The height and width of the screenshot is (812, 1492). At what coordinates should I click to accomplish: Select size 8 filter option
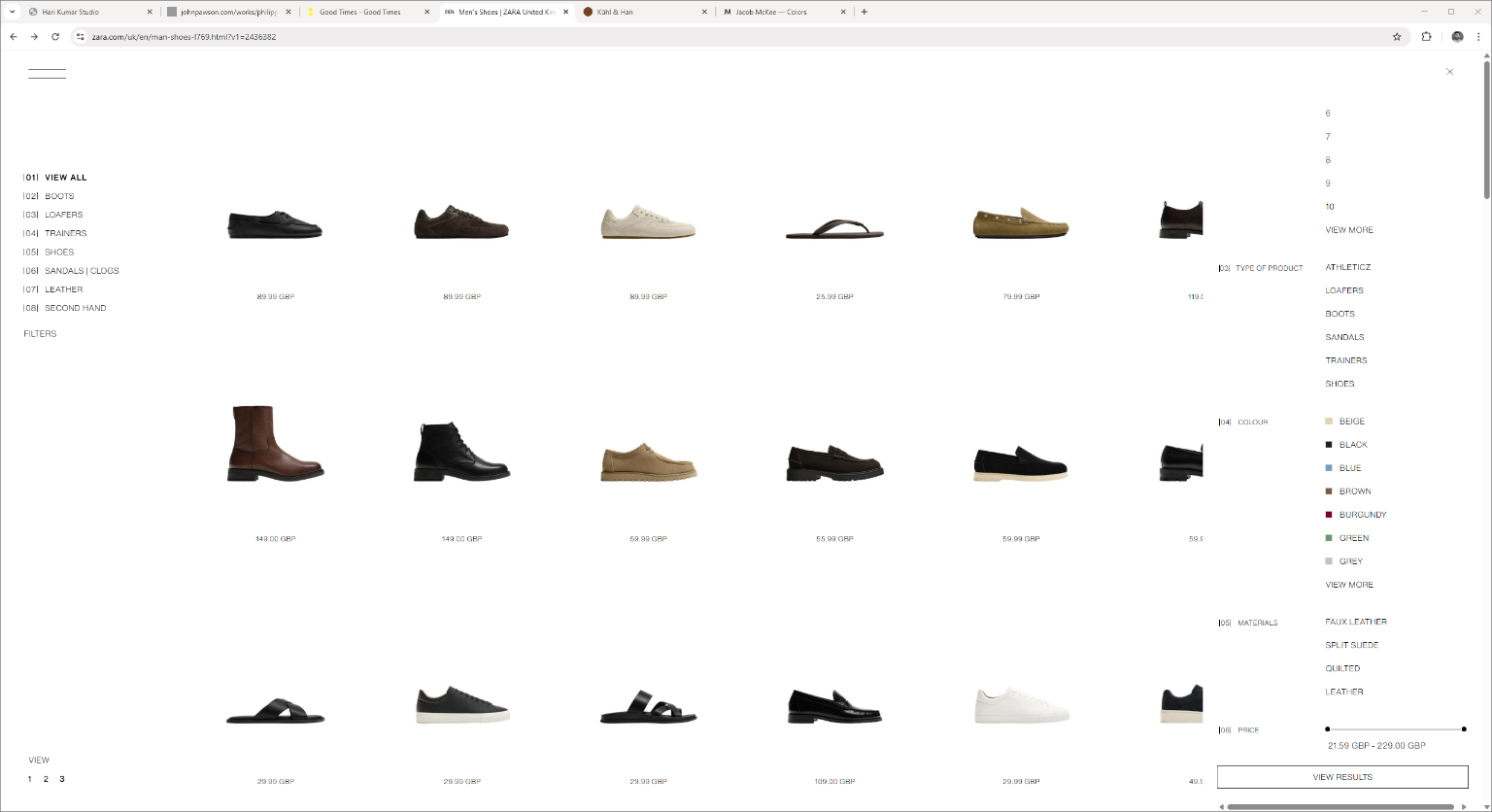pos(1328,160)
